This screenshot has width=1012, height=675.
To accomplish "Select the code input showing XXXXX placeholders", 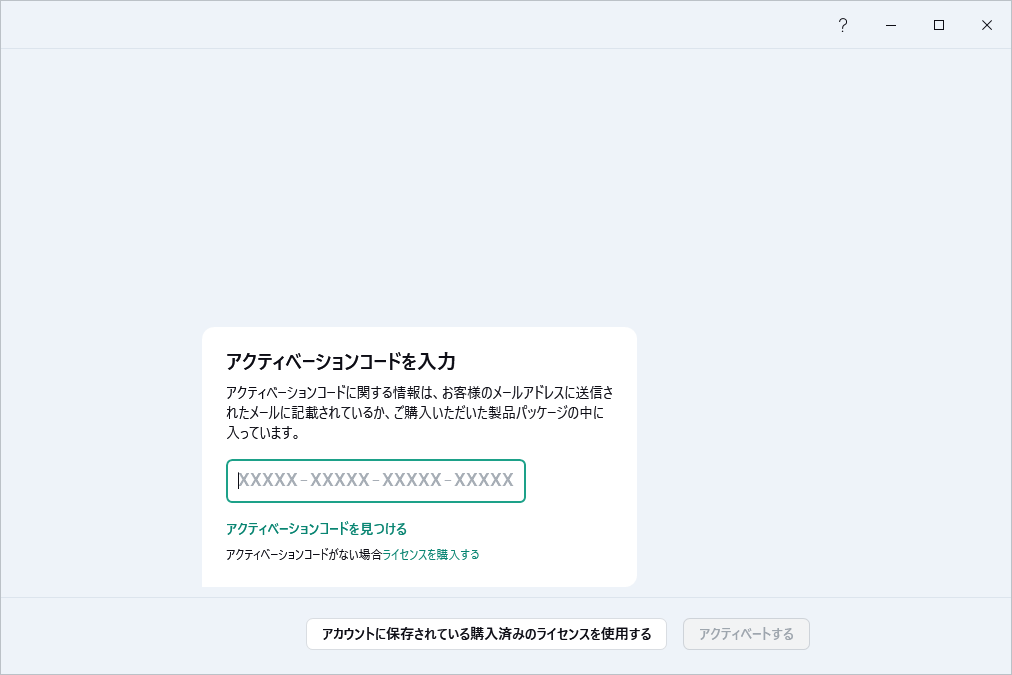I will click(375, 481).
